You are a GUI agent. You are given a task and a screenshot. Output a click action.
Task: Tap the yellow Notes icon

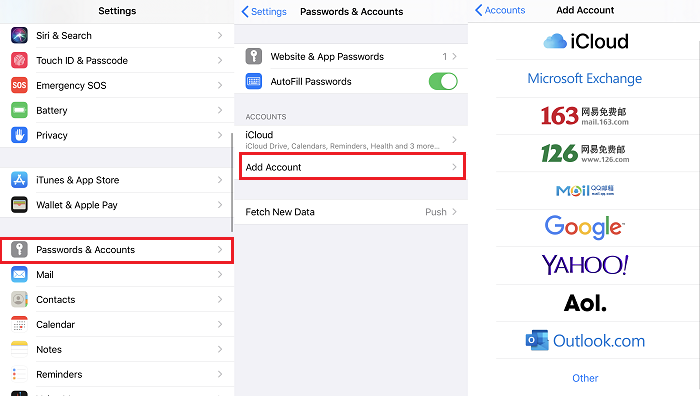click(19, 350)
